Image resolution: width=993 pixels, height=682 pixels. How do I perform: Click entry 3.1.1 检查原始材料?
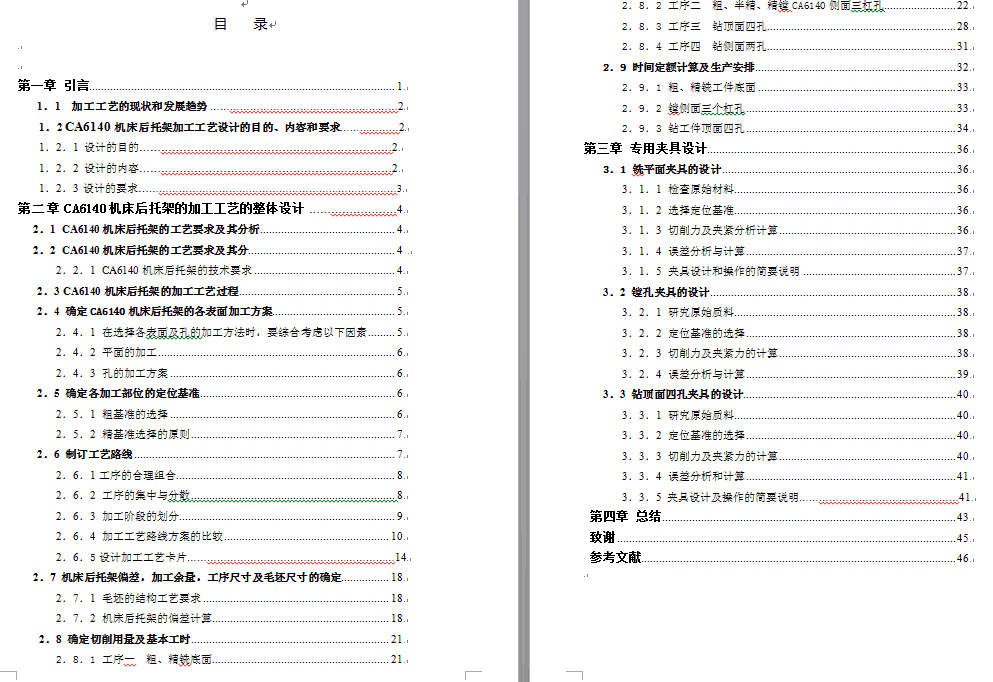point(797,189)
